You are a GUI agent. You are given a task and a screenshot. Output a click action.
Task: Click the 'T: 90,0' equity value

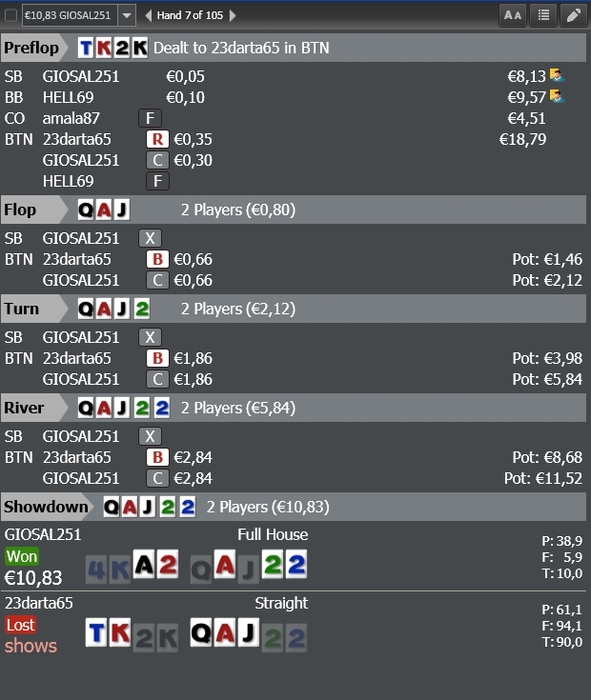562,642
